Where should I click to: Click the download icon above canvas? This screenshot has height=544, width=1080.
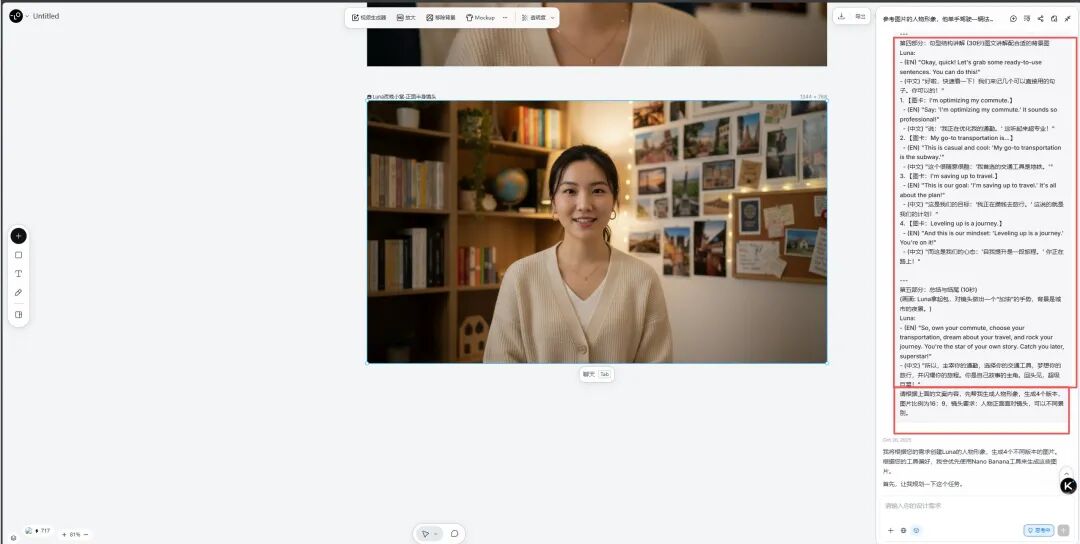click(841, 17)
